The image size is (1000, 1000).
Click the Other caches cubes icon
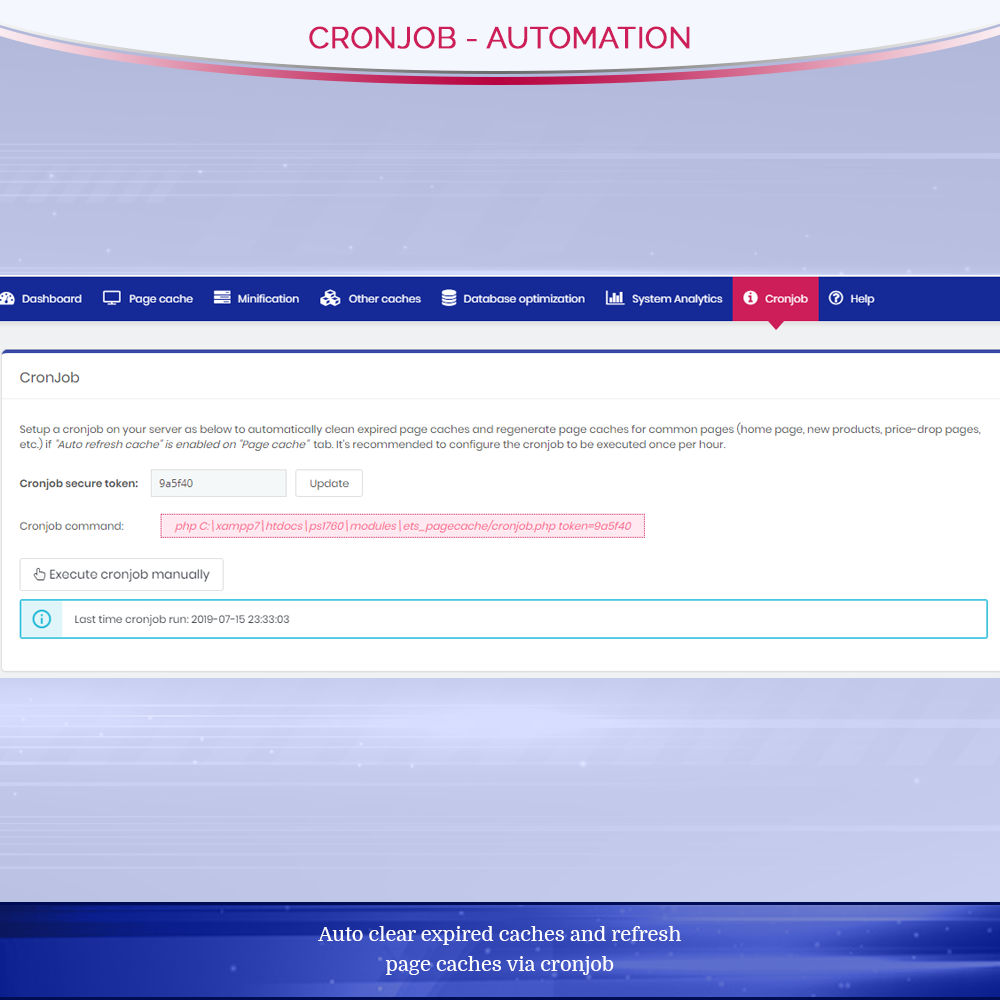pos(330,298)
